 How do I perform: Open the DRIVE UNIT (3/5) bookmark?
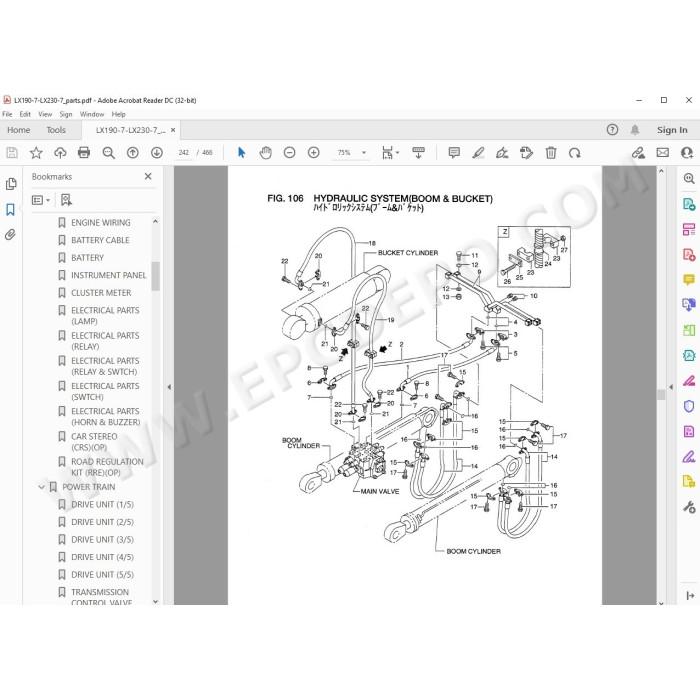[102, 539]
